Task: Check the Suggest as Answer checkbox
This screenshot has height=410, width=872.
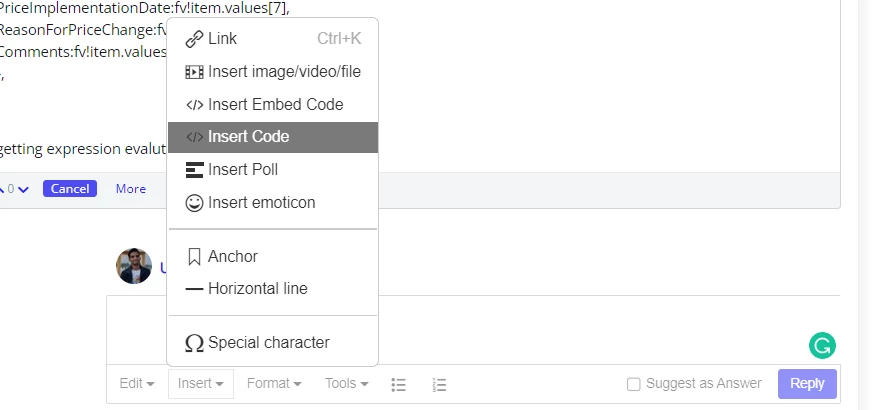Action: [633, 384]
